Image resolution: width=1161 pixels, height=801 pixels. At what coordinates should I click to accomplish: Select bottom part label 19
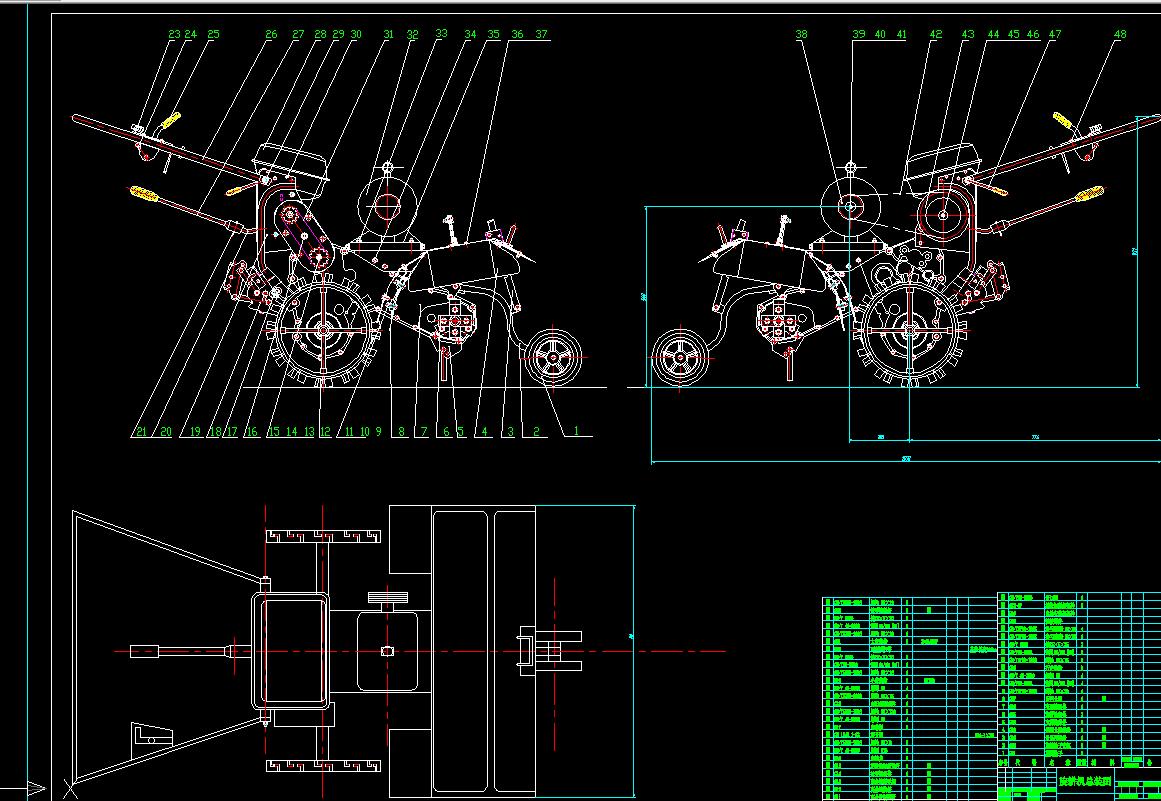(x=195, y=432)
